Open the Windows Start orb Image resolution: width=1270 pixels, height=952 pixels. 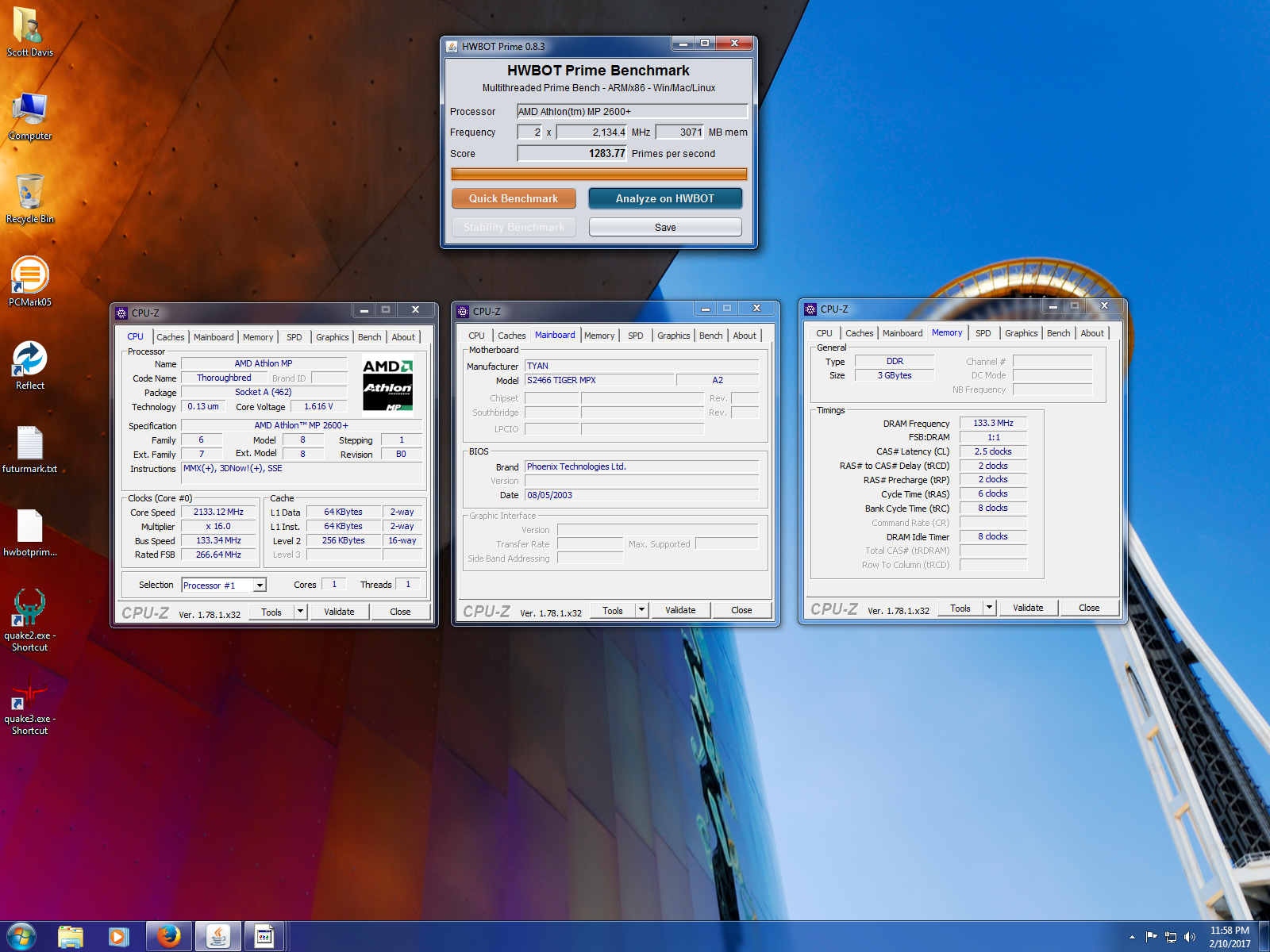pyautogui.click(x=21, y=937)
